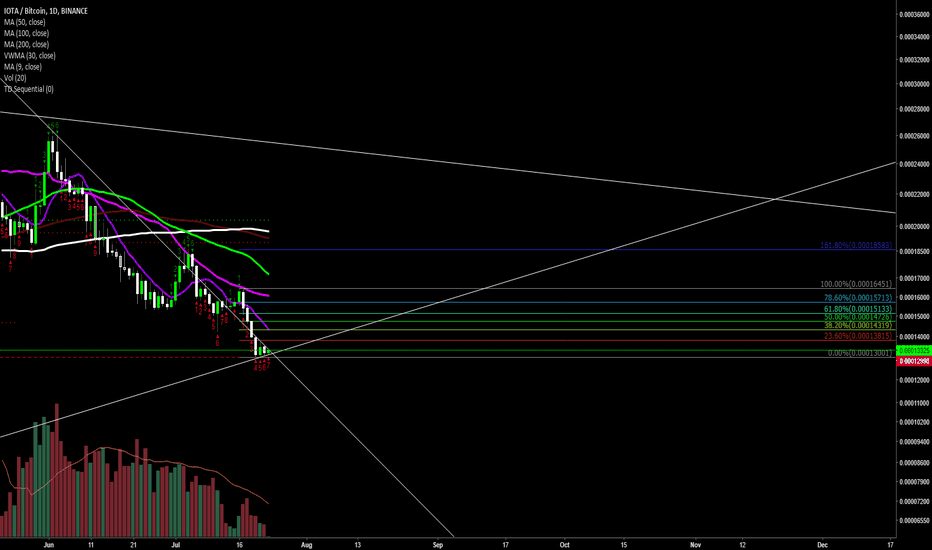
Task: Click the 0.00017000 price axis label
Action: pos(914,278)
